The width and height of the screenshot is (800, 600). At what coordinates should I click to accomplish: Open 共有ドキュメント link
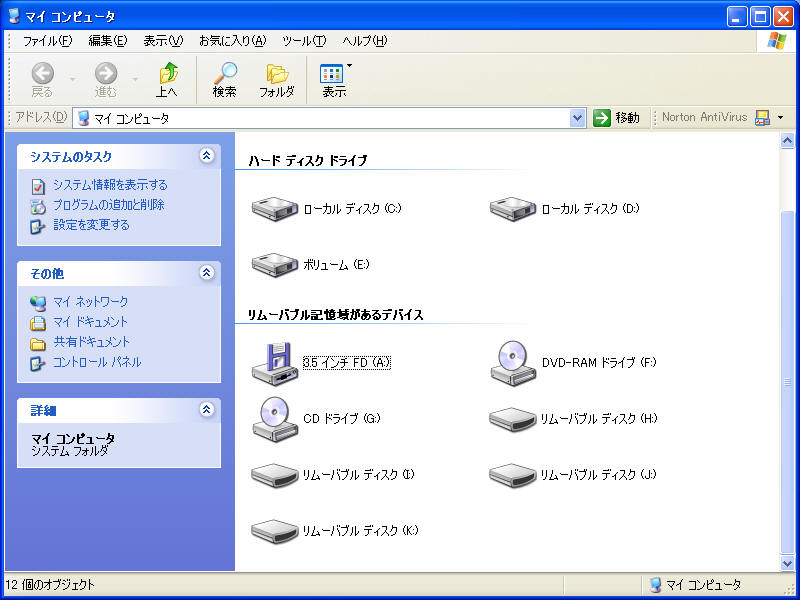(x=92, y=342)
